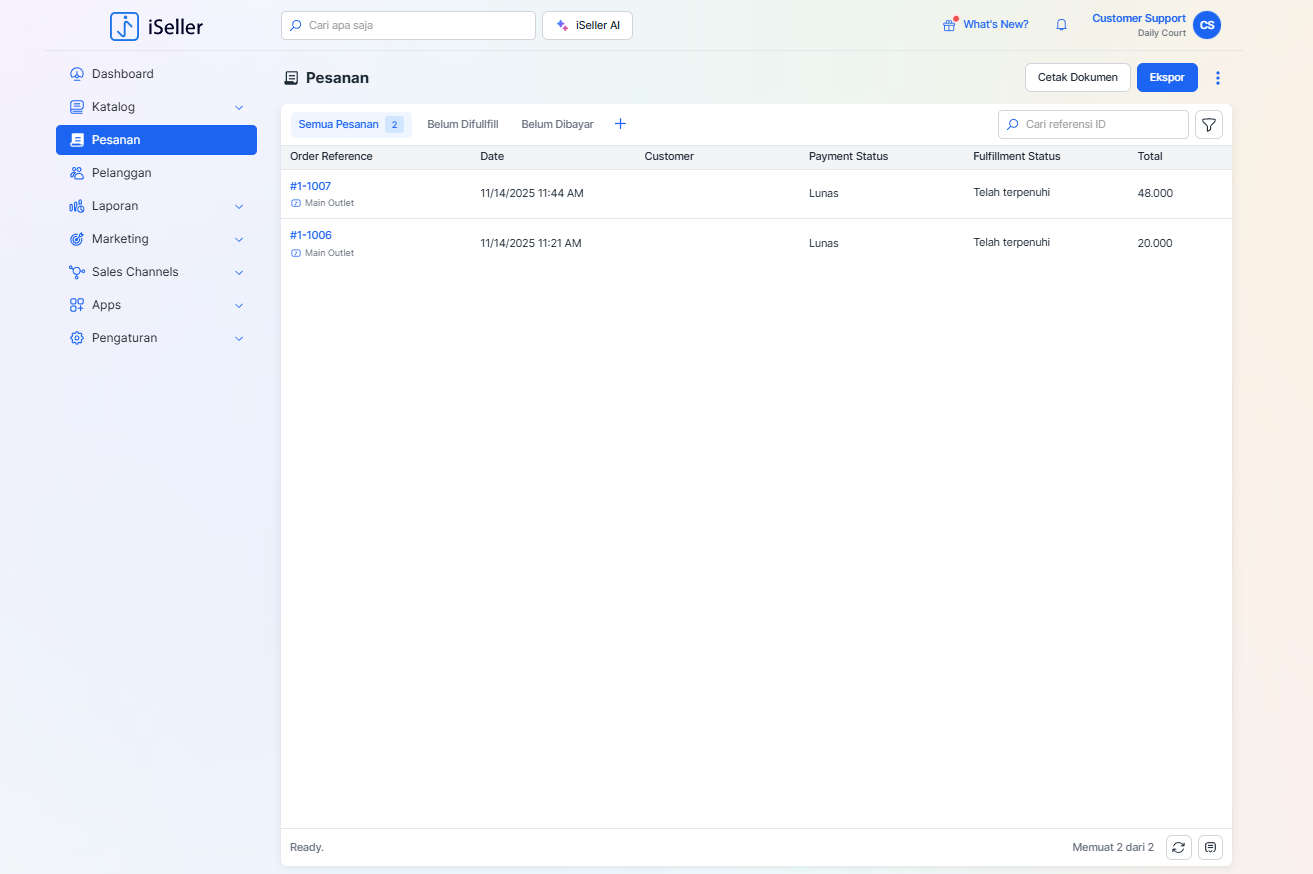
Task: Switch to Belum Difullfill tab
Action: click(x=462, y=125)
